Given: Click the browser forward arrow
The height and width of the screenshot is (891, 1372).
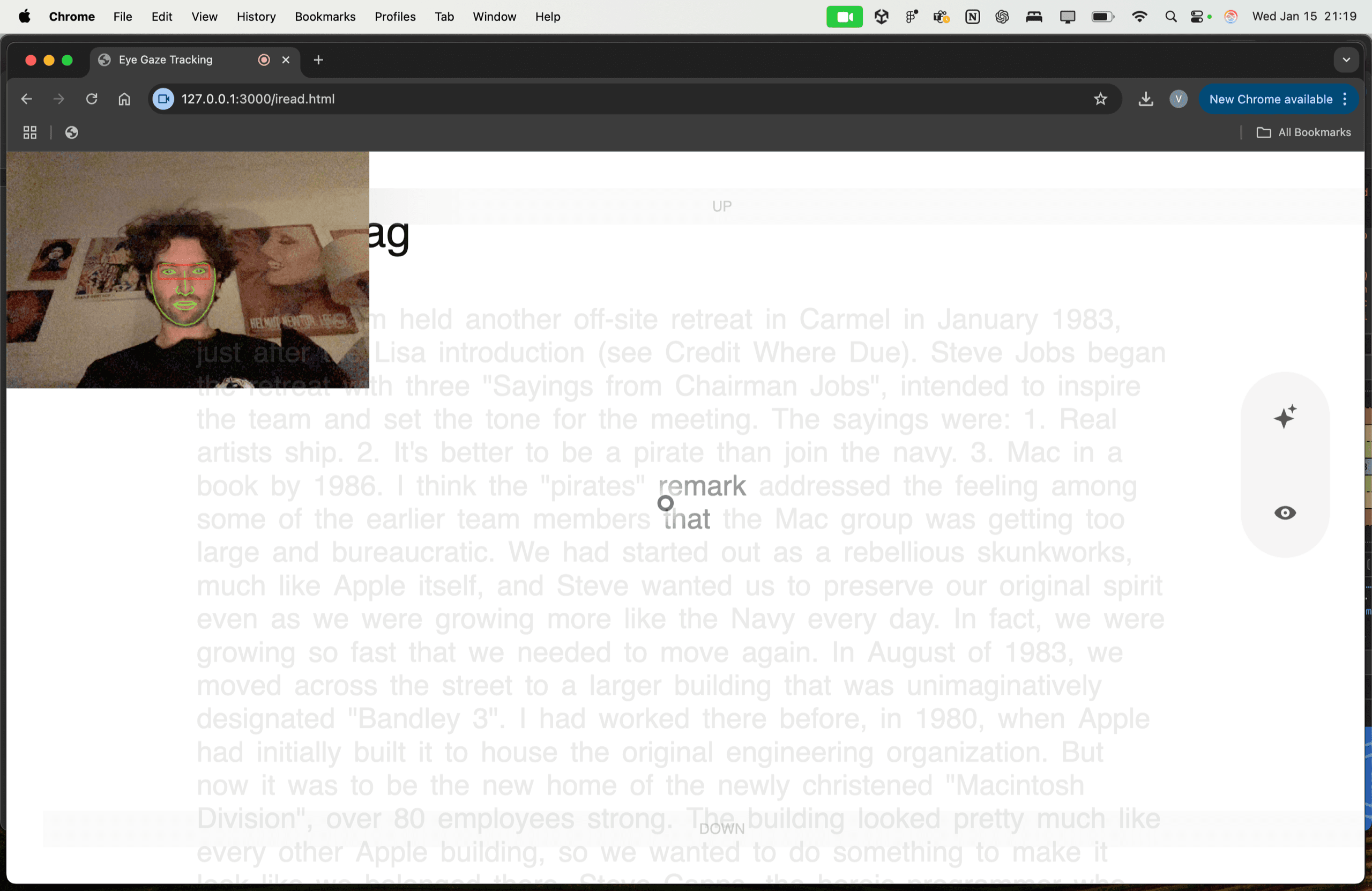Looking at the screenshot, I should tap(59, 99).
